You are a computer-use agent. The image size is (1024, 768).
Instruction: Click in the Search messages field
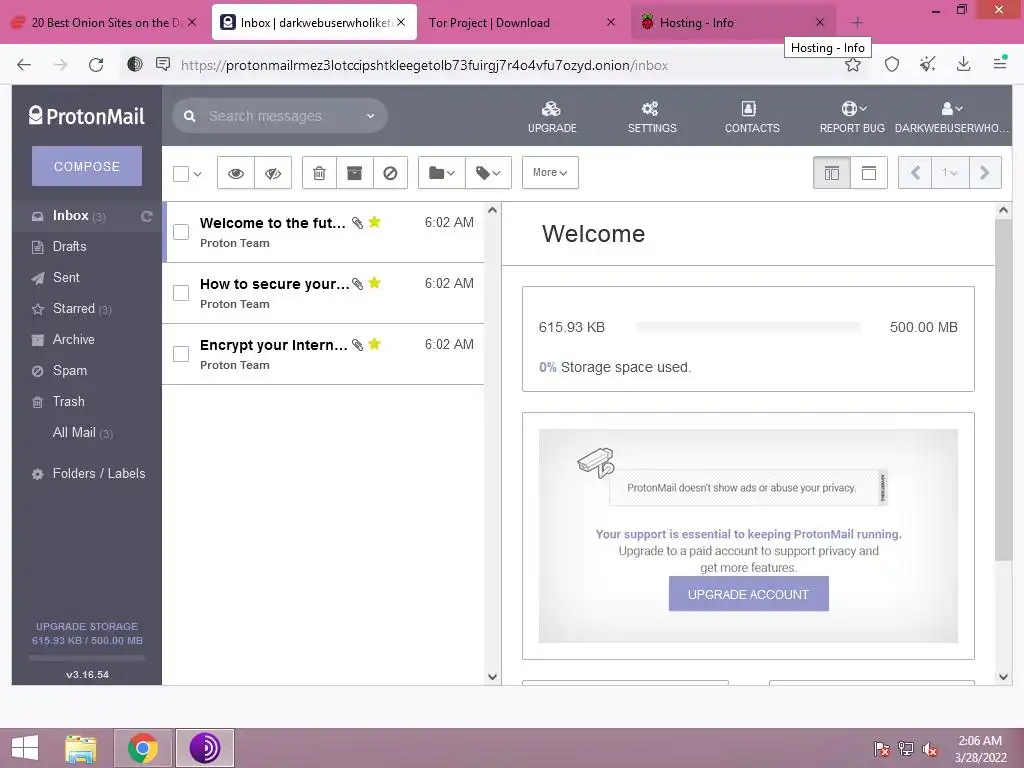click(280, 116)
